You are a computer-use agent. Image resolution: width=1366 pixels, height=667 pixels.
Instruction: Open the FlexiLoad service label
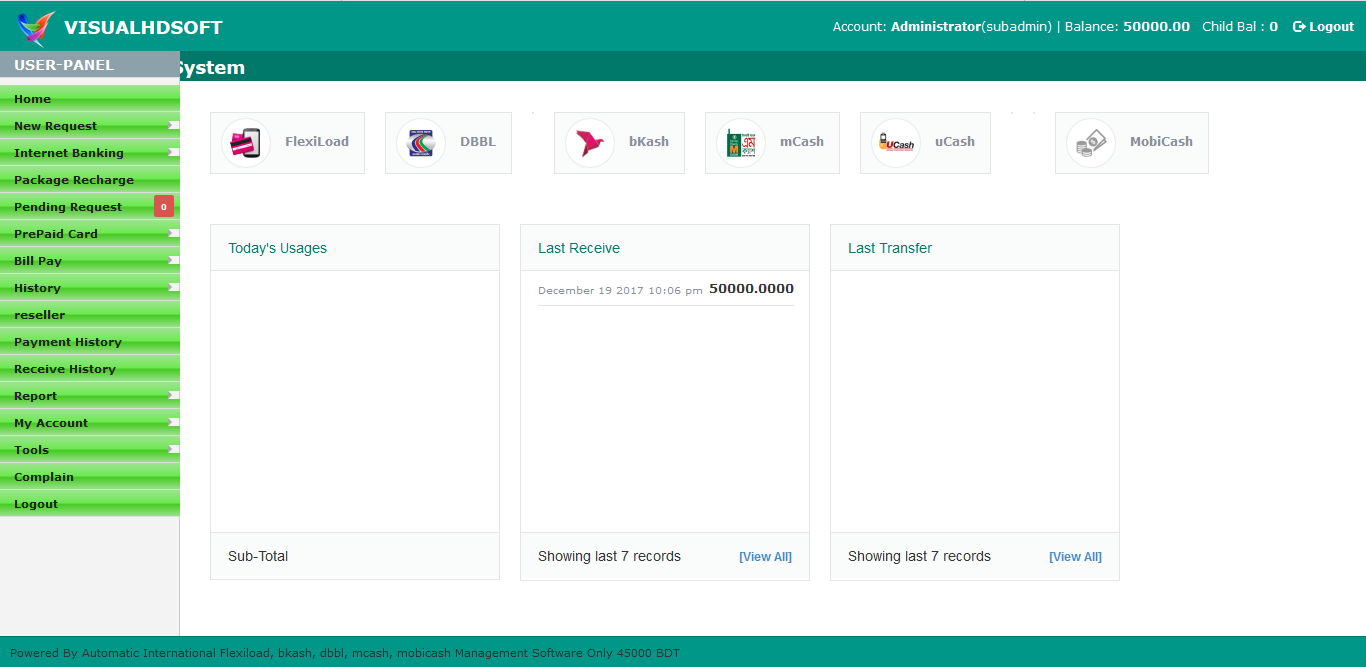[317, 142]
